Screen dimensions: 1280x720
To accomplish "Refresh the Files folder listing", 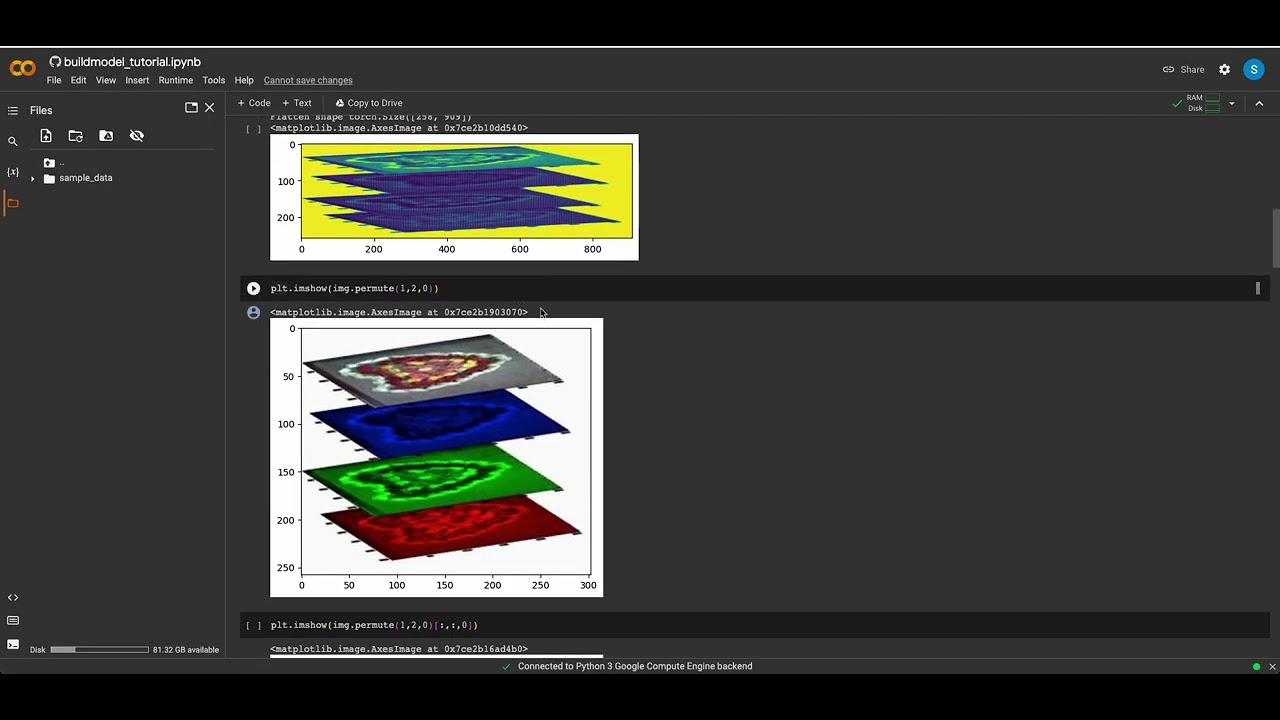I will tap(76, 136).
